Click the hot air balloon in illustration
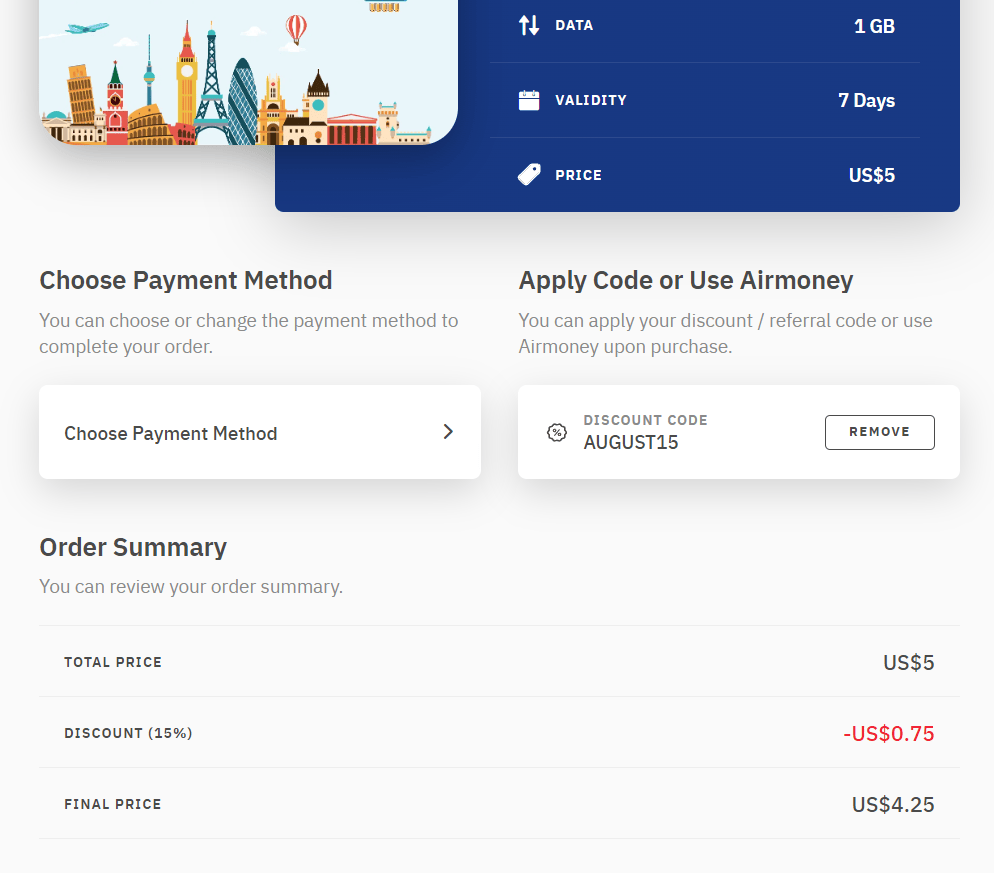The width and height of the screenshot is (994, 873). pyautogui.click(x=297, y=28)
